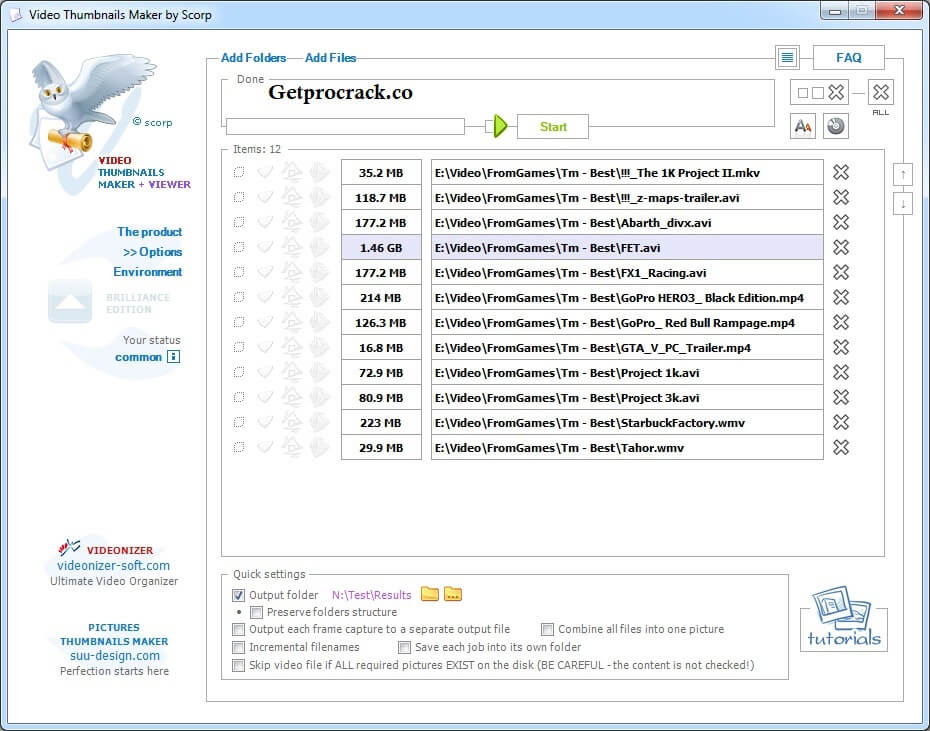Open The product section
Viewport: 930px width, 731px height.
[149, 231]
